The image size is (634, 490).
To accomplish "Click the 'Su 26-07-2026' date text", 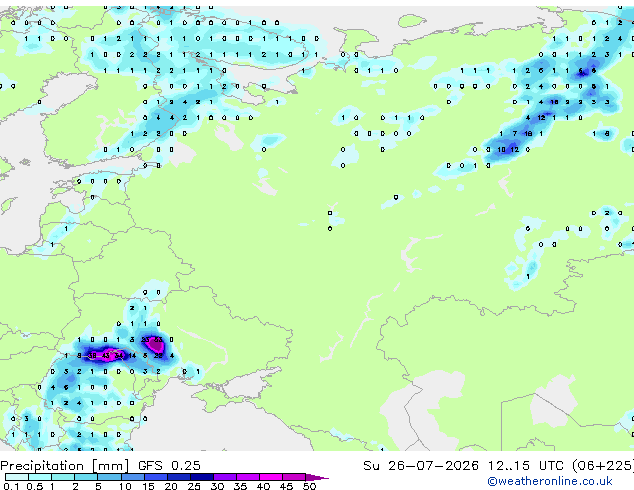I will point(421,466).
